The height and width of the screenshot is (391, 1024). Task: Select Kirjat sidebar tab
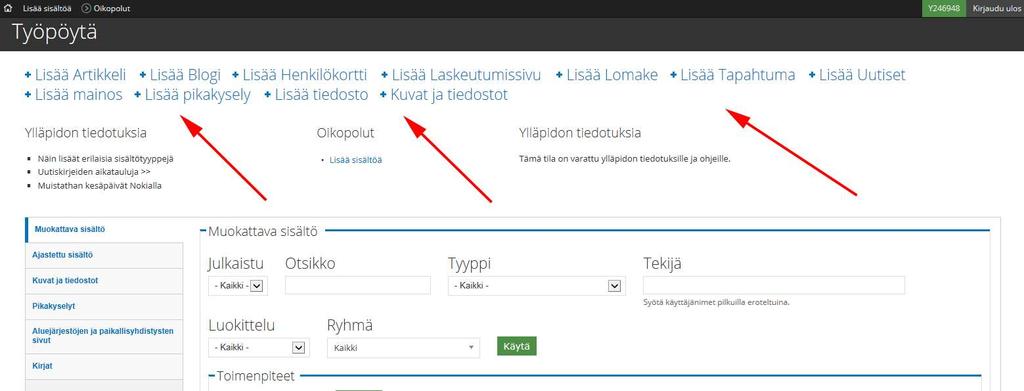[104, 366]
